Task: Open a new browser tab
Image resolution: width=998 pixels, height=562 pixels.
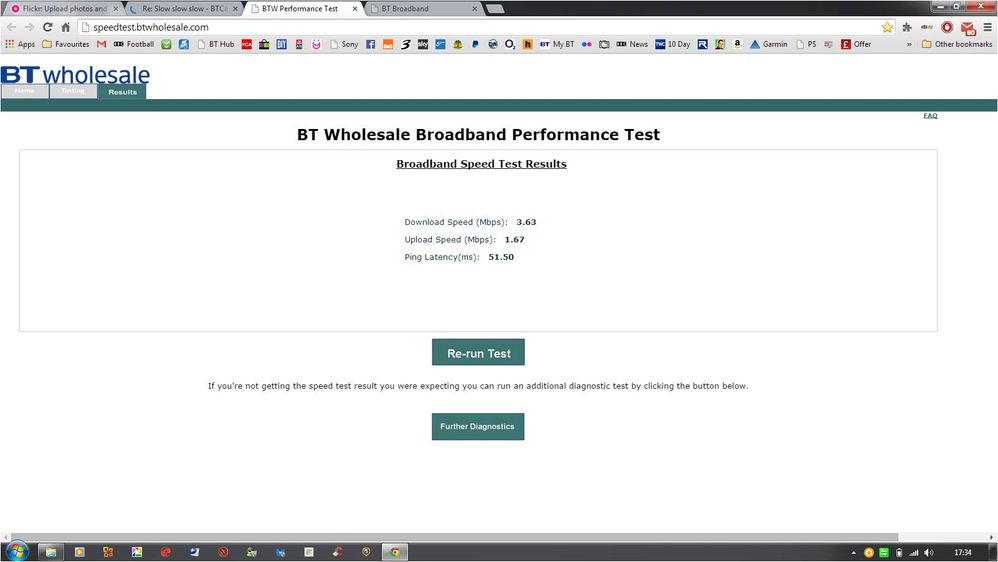Action: point(495,9)
